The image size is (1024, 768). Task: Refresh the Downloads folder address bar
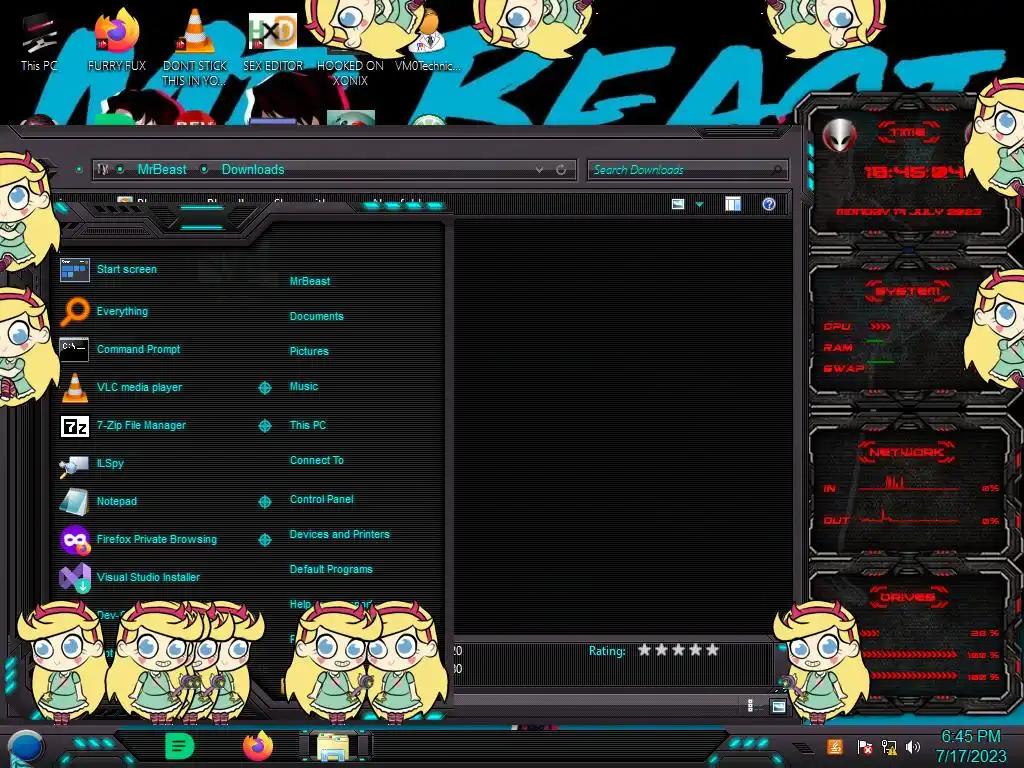(x=561, y=170)
